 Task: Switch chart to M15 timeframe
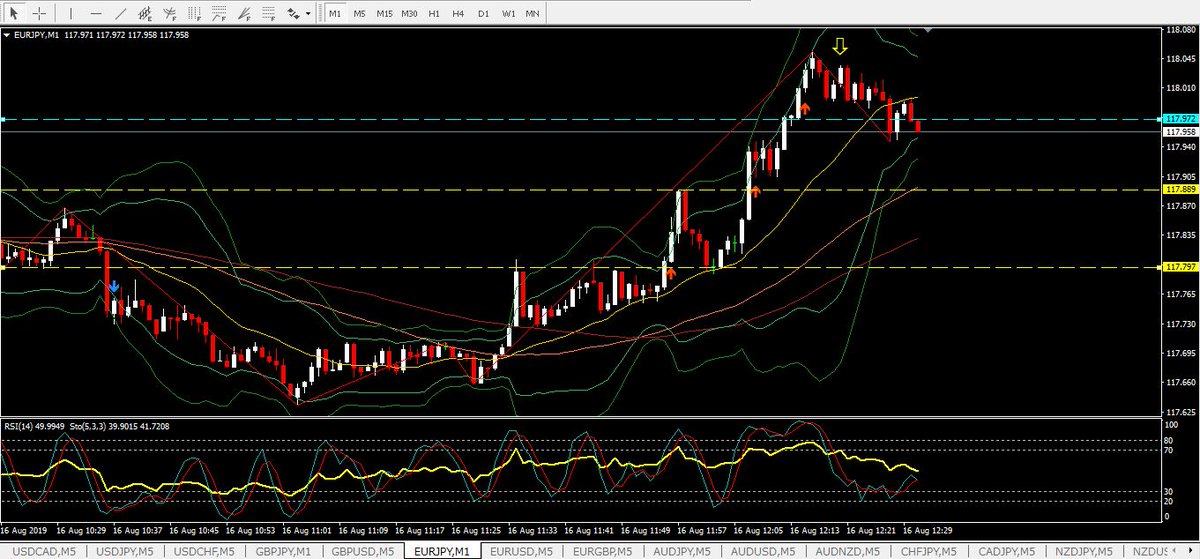[x=385, y=13]
